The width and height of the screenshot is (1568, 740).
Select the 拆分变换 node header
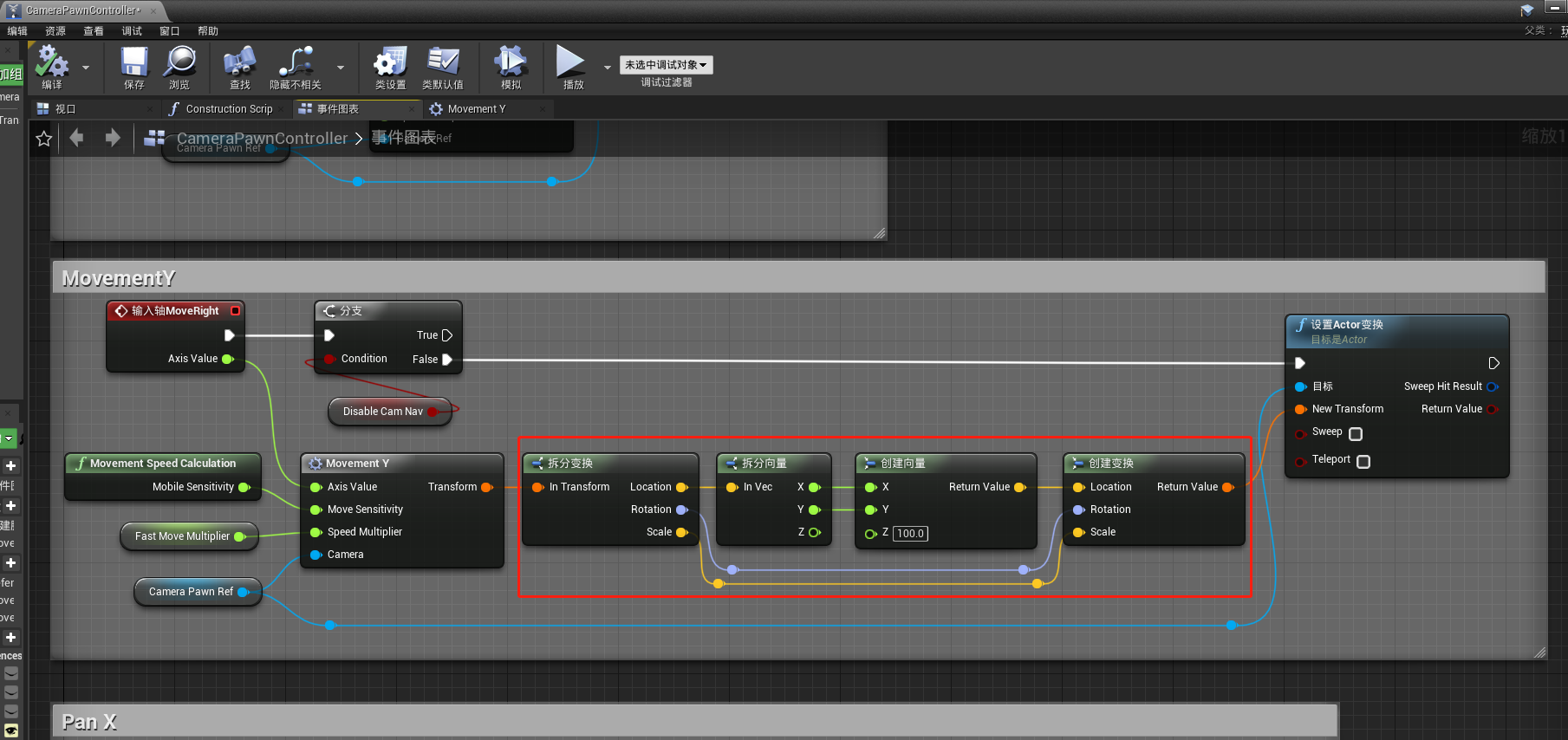(610, 464)
